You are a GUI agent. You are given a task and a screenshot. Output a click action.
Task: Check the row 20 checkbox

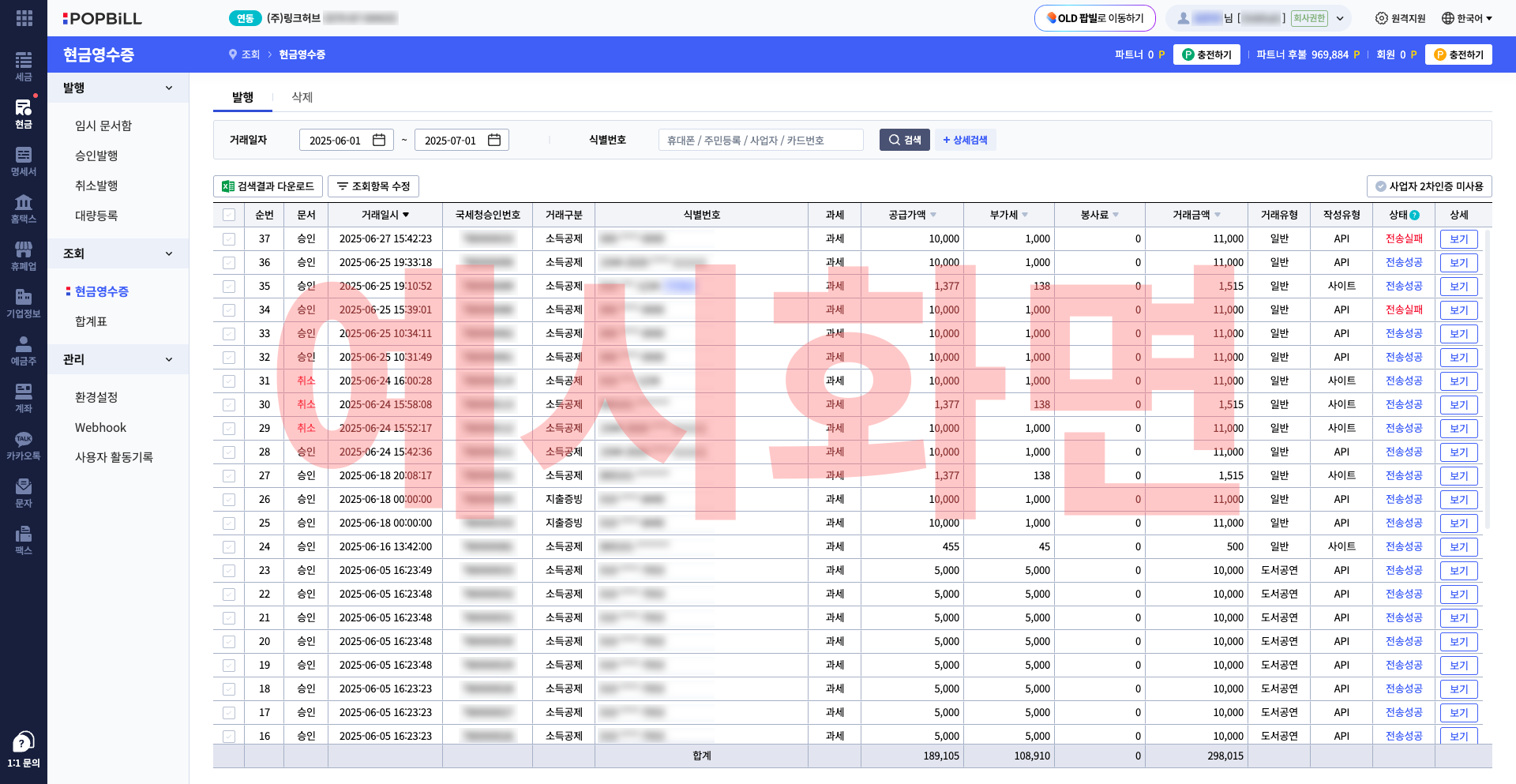point(229,641)
